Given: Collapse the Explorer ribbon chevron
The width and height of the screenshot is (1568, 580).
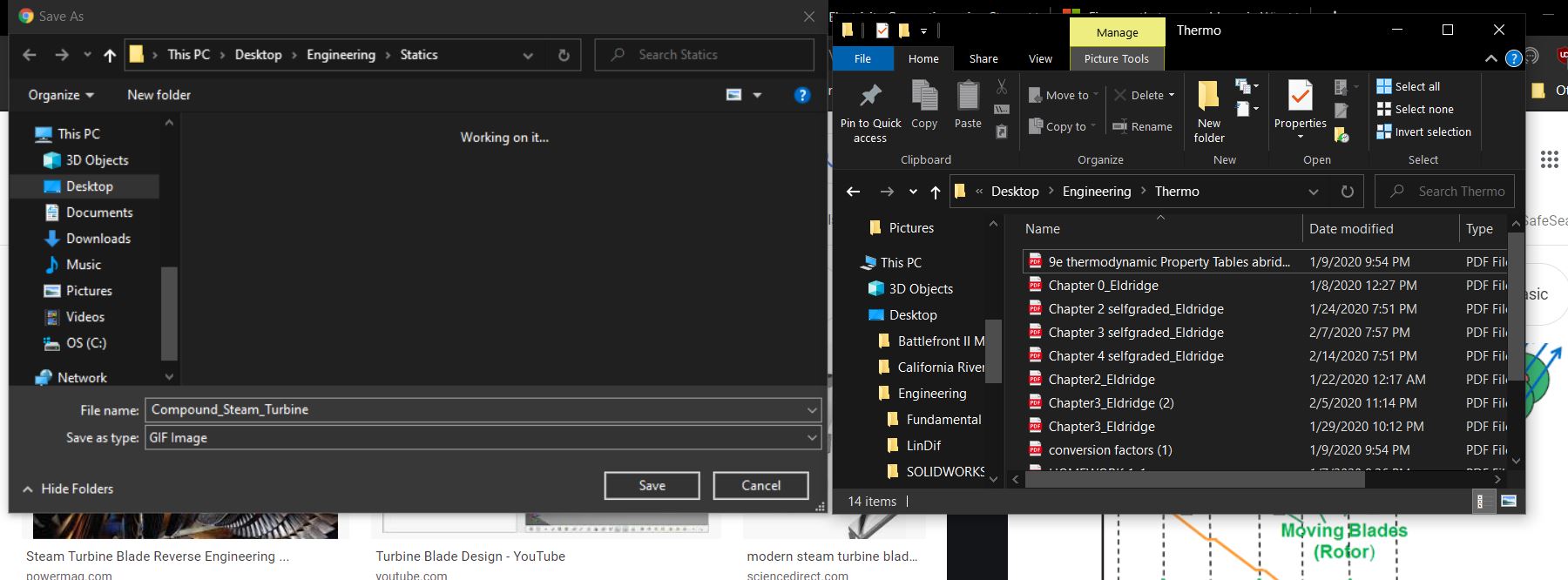Looking at the screenshot, I should (1491, 58).
